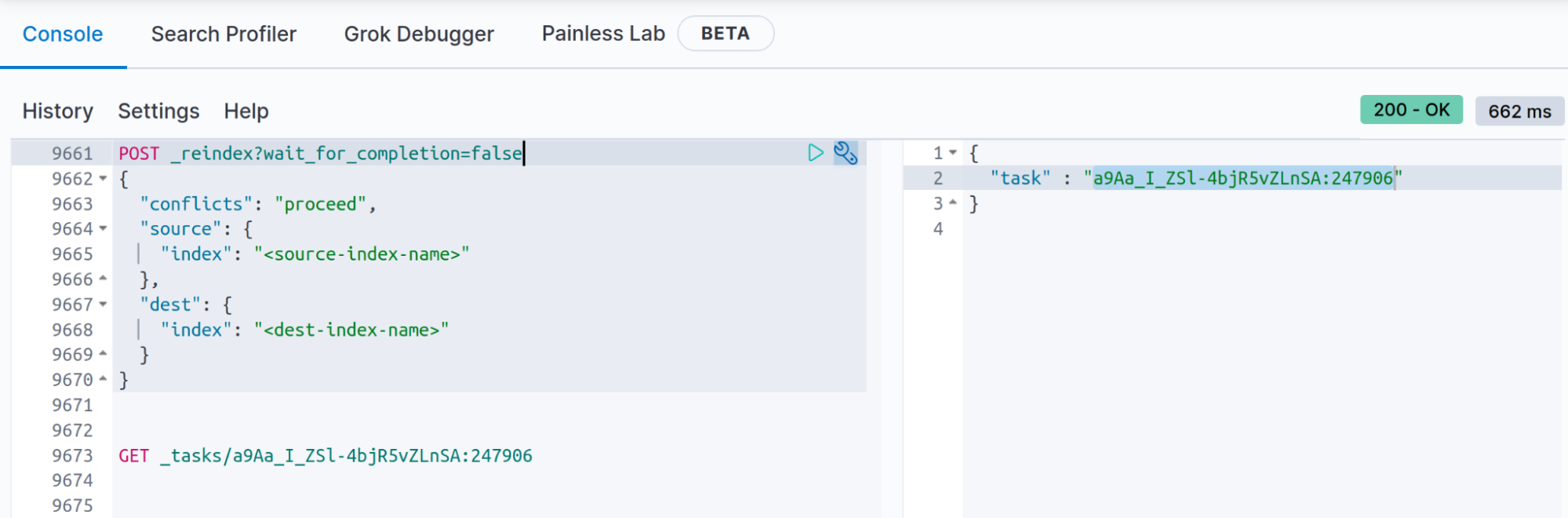
Task: Open the Search Profiler tab
Action: tap(224, 35)
